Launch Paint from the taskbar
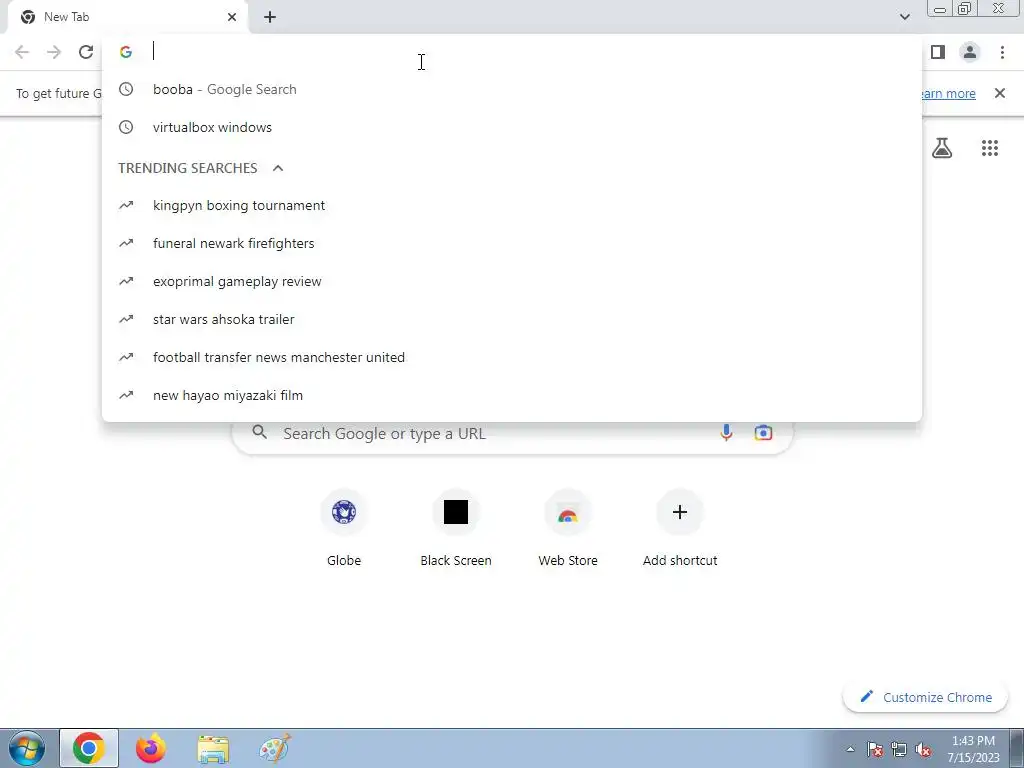Viewport: 1024px width, 768px height. coord(275,748)
